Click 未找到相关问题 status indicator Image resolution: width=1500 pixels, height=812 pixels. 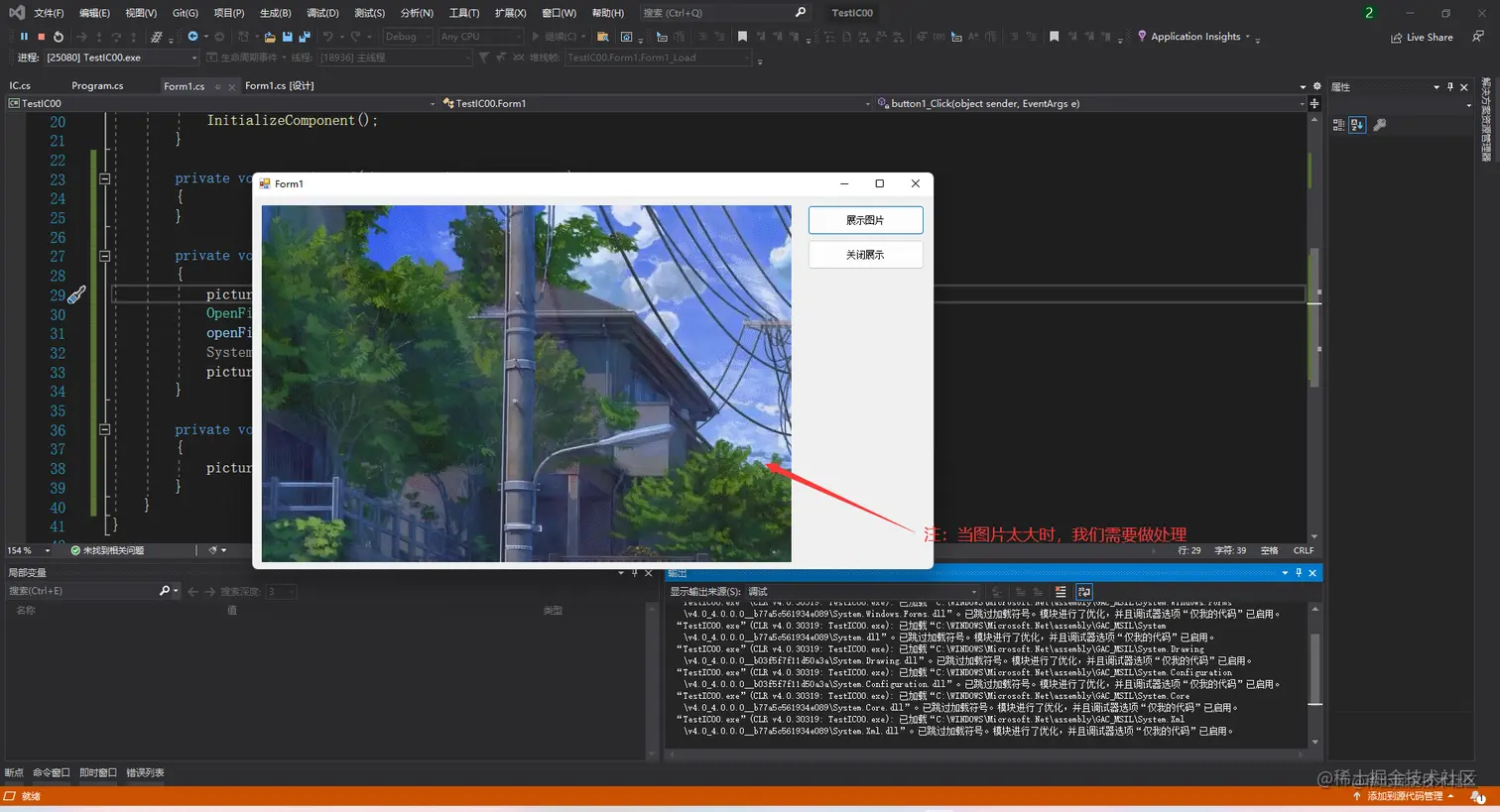107,550
